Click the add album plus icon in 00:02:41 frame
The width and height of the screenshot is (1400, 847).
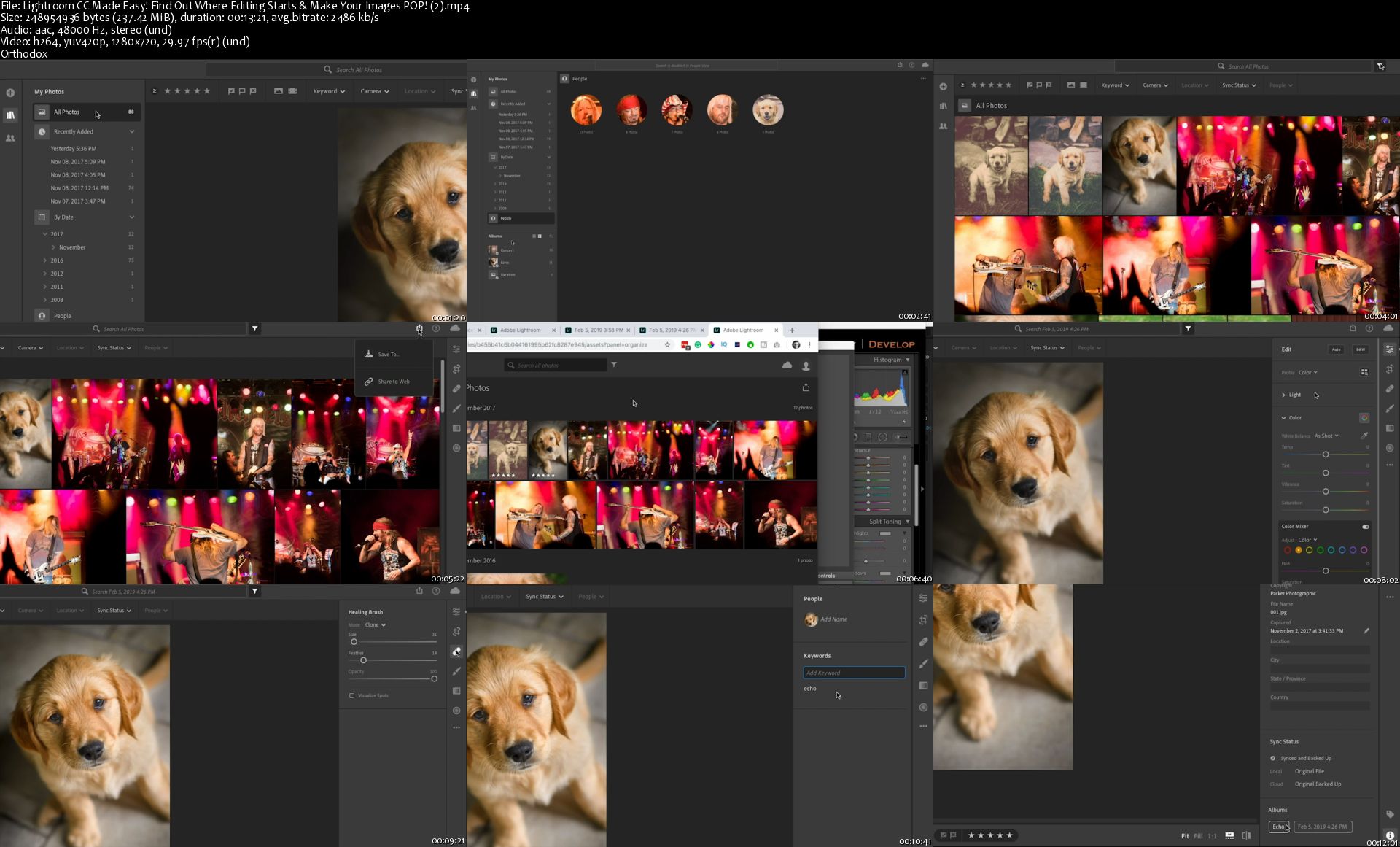[x=551, y=236]
